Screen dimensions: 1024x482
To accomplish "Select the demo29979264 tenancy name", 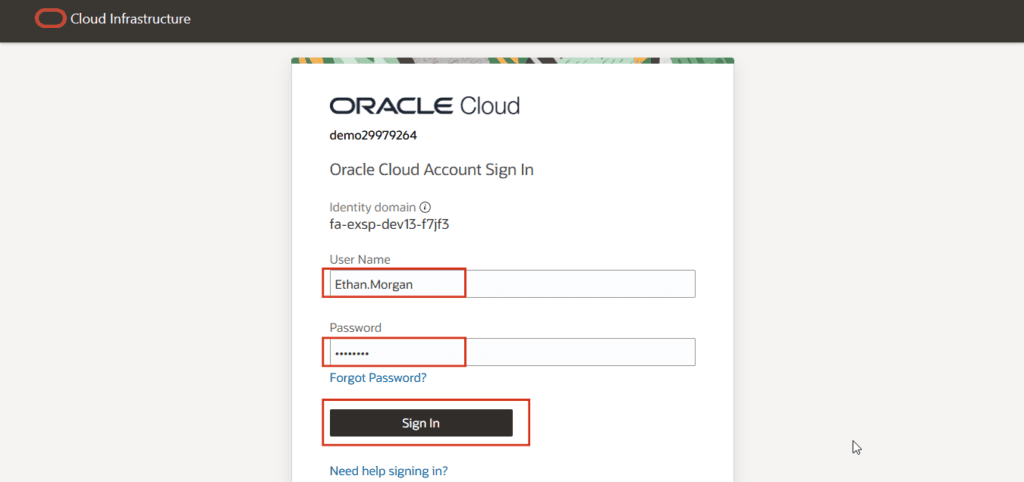I will 374,136.
